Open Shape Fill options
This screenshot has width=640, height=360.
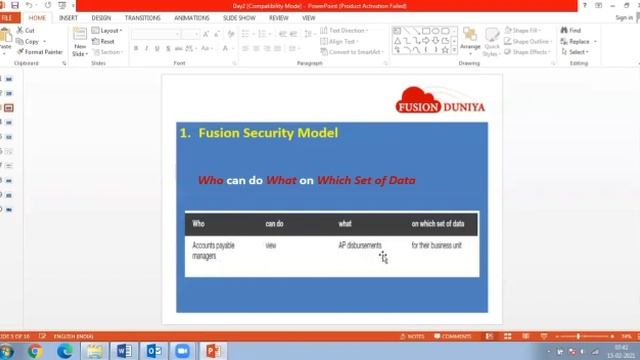point(522,31)
